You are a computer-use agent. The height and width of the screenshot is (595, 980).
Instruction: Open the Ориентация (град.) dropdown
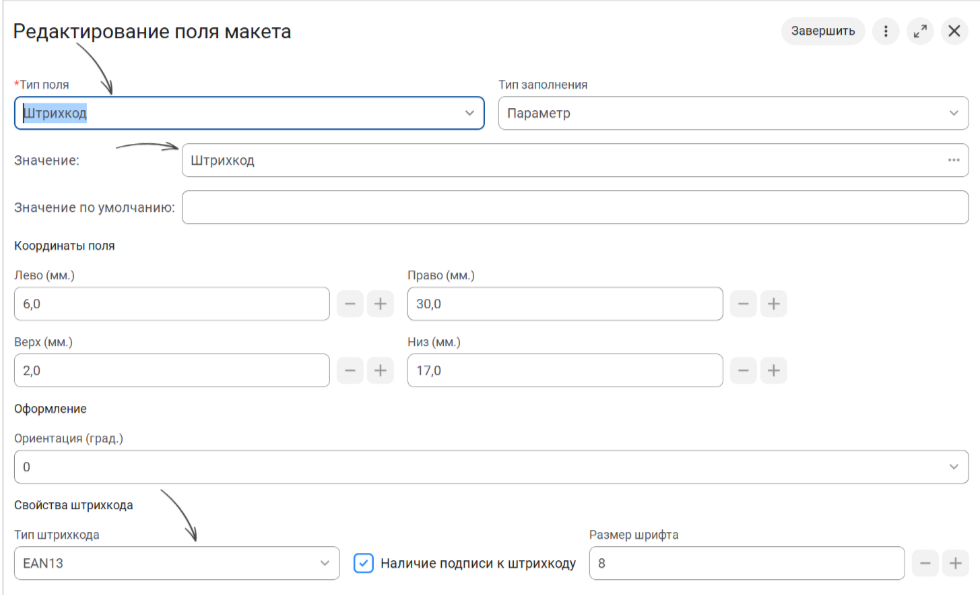tap(491, 467)
